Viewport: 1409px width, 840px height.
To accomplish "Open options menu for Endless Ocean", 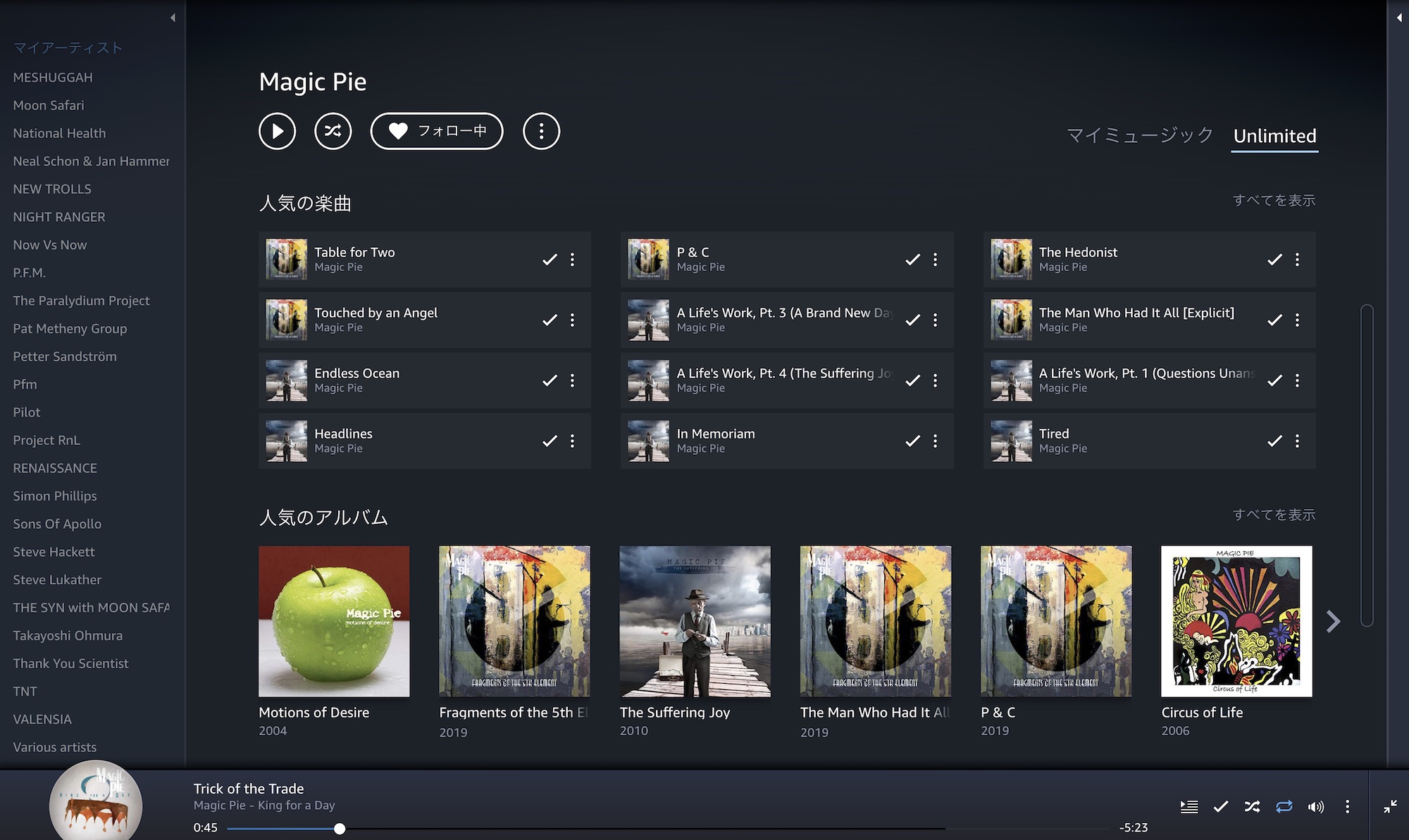I will tap(572, 381).
